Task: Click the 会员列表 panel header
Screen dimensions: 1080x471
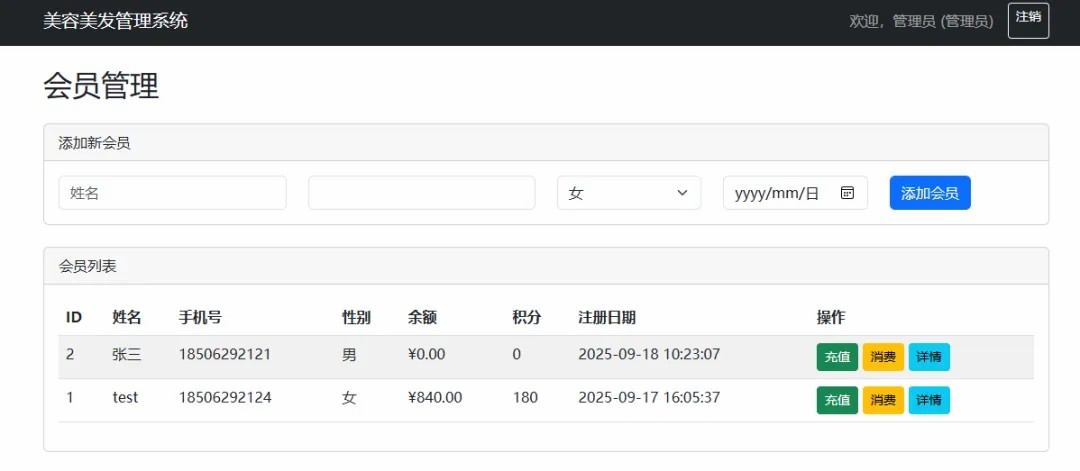Action: [x=88, y=266]
